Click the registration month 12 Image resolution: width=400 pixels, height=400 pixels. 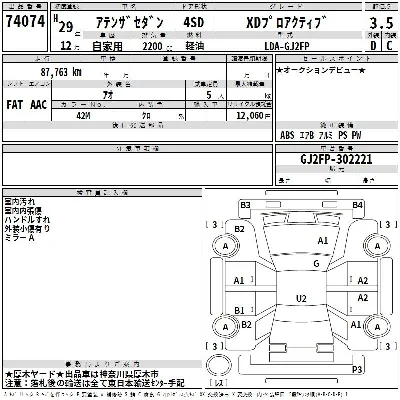[66, 46]
